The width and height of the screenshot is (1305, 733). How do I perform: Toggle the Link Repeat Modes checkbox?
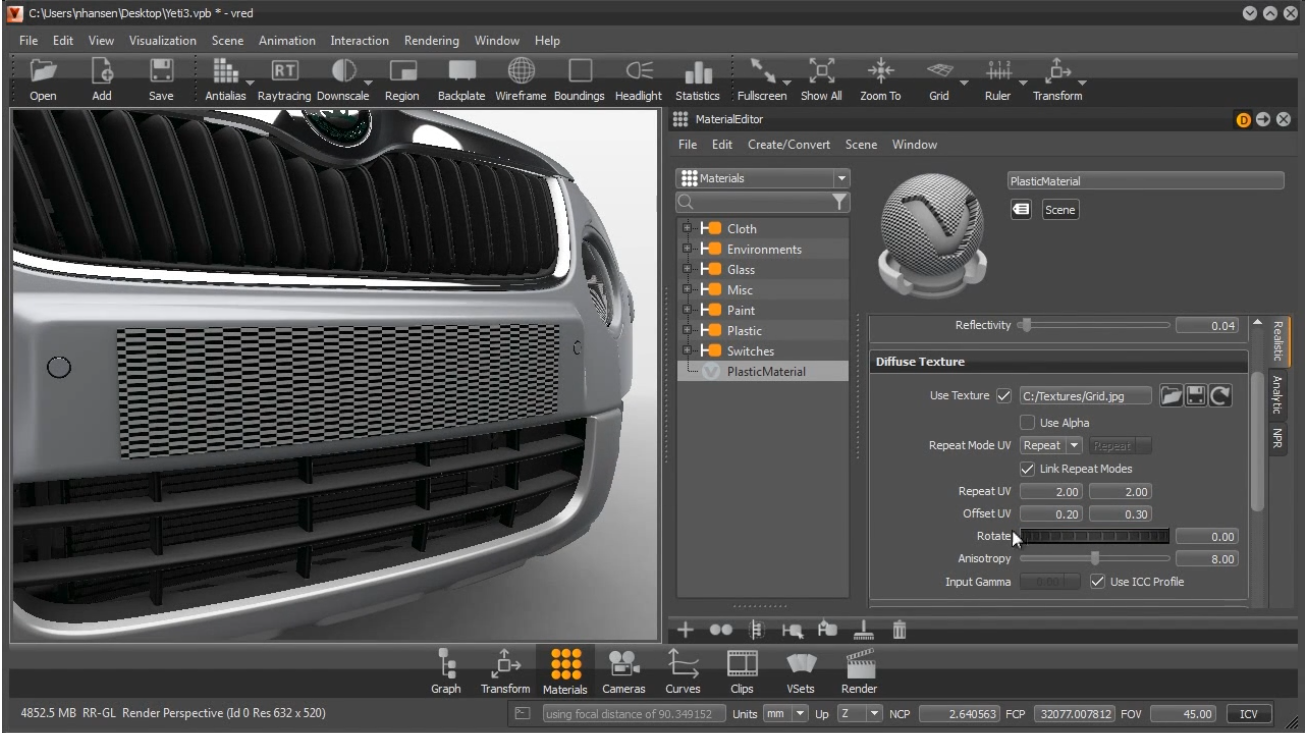1027,469
